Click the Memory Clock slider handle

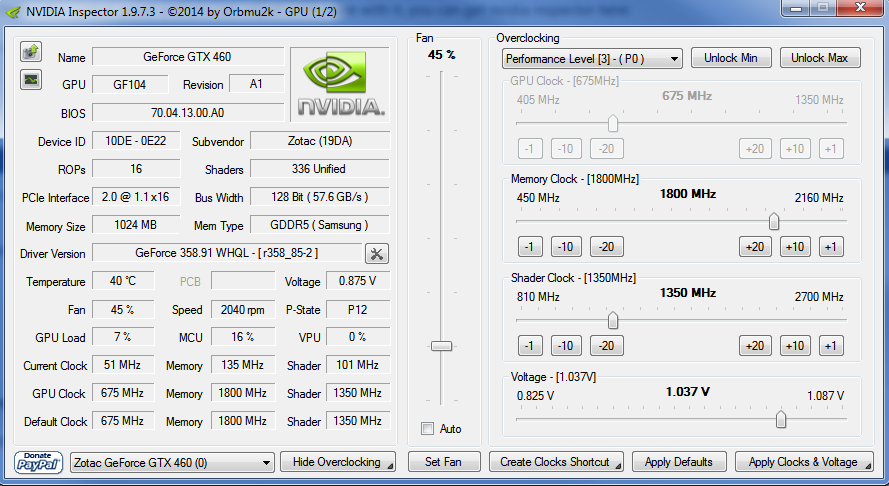point(773,221)
